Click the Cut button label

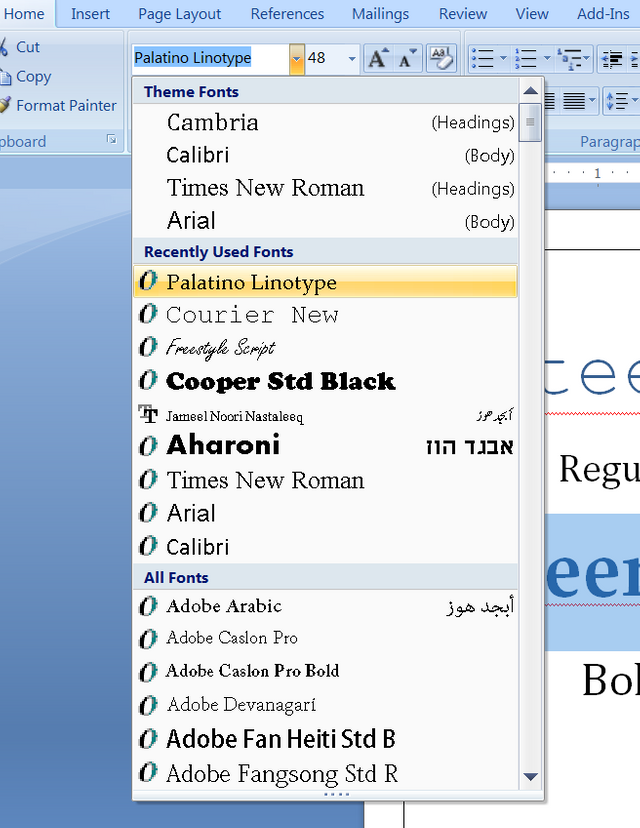28,47
